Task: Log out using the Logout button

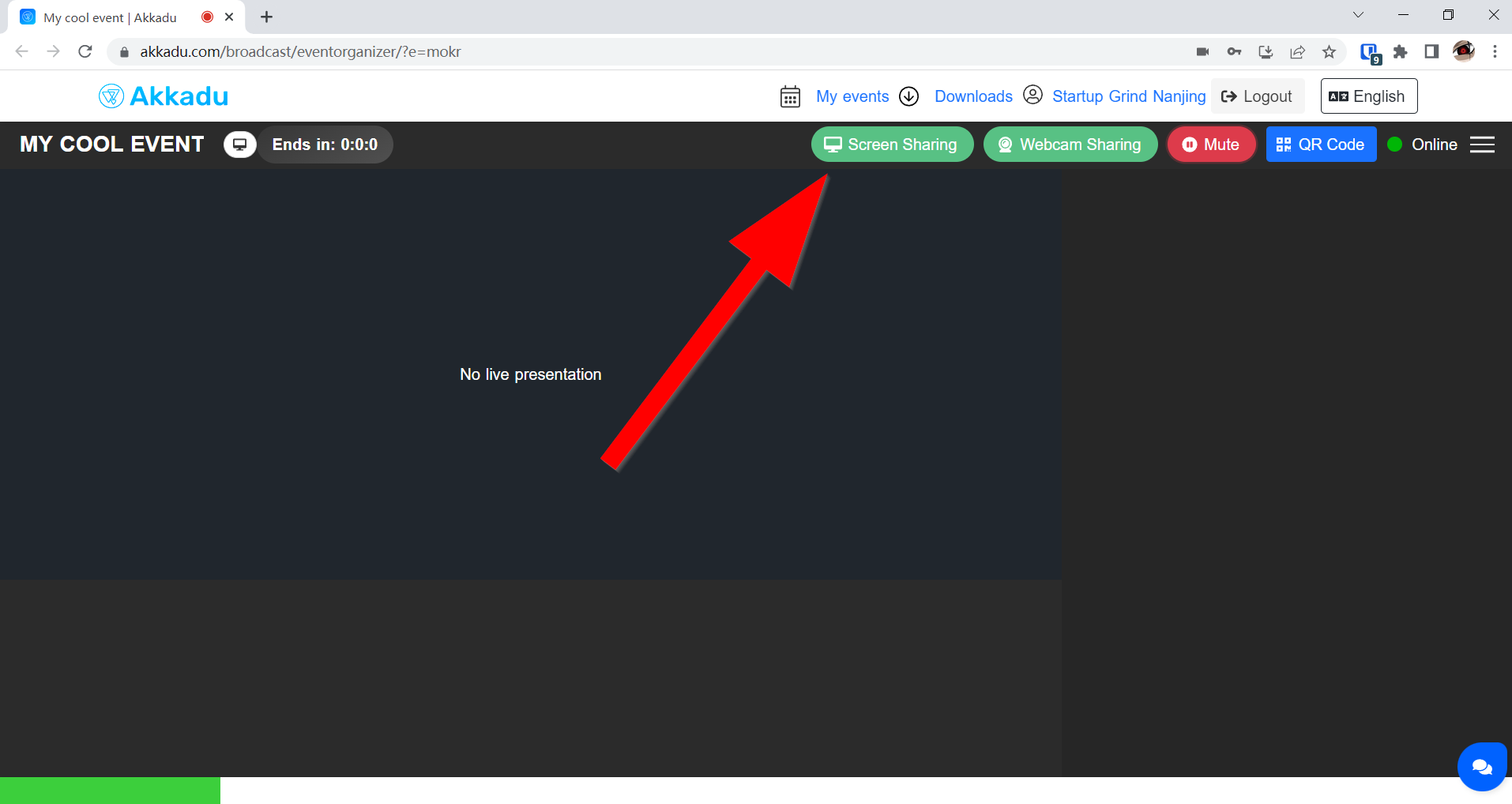Action: (x=1257, y=96)
